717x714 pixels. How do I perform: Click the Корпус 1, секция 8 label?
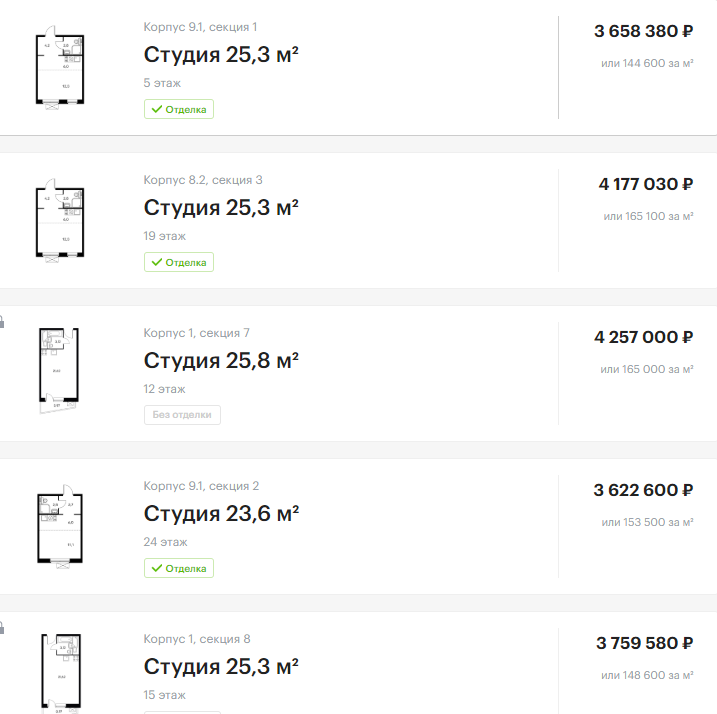pos(197,639)
